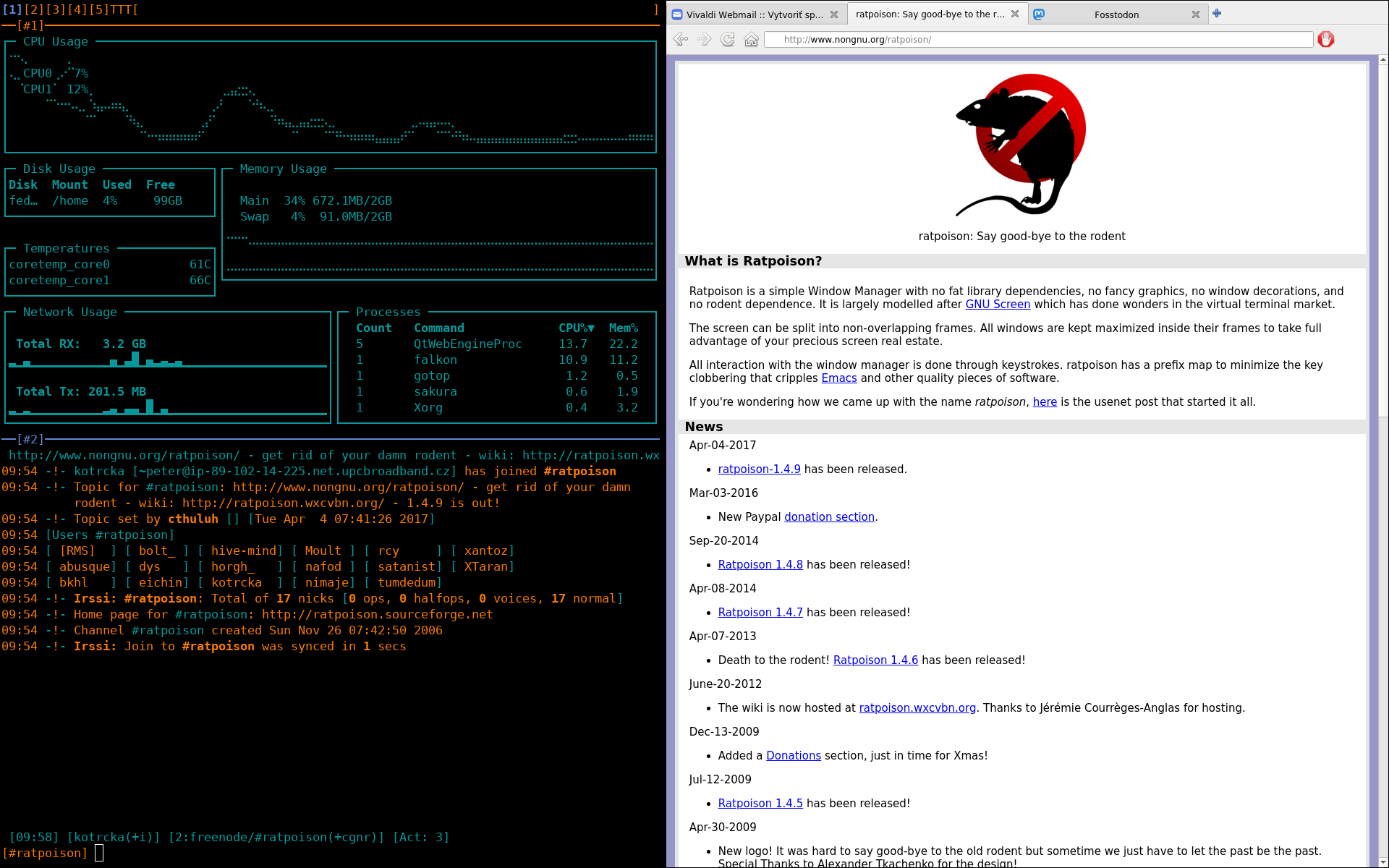Open the donation section link
Screen dimensions: 1389x868
pyautogui.click(x=829, y=517)
